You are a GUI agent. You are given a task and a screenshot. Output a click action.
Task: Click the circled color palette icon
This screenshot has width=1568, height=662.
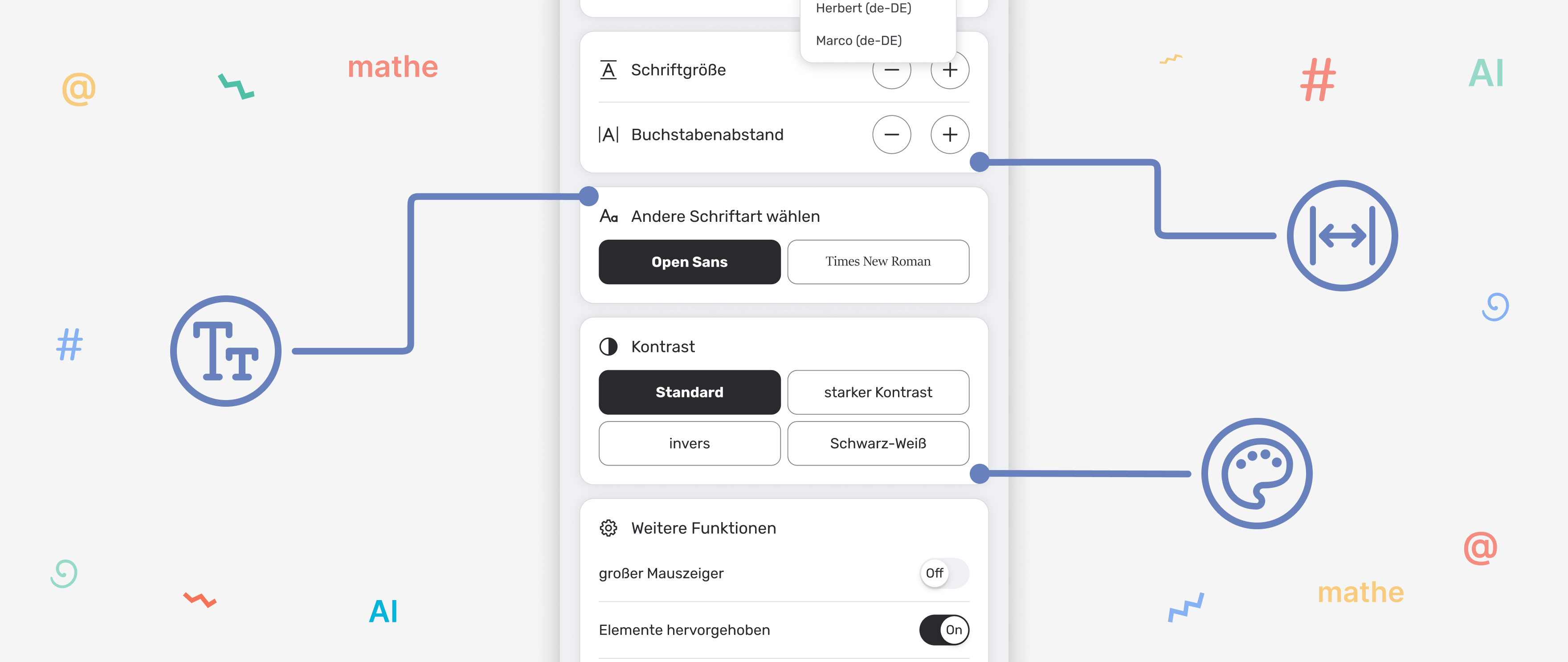1257,474
